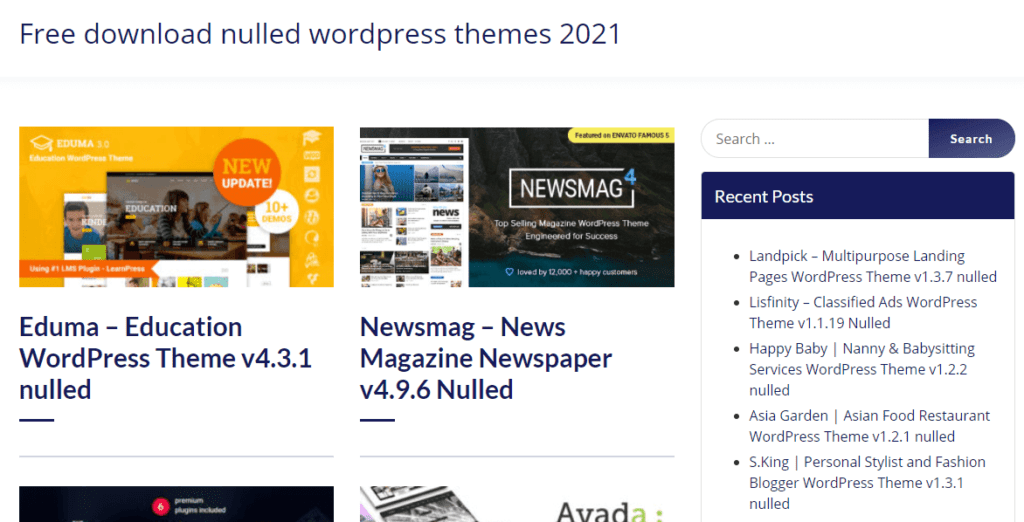Click the Recent Posts widget heading
This screenshot has height=522, width=1024.
[763, 197]
